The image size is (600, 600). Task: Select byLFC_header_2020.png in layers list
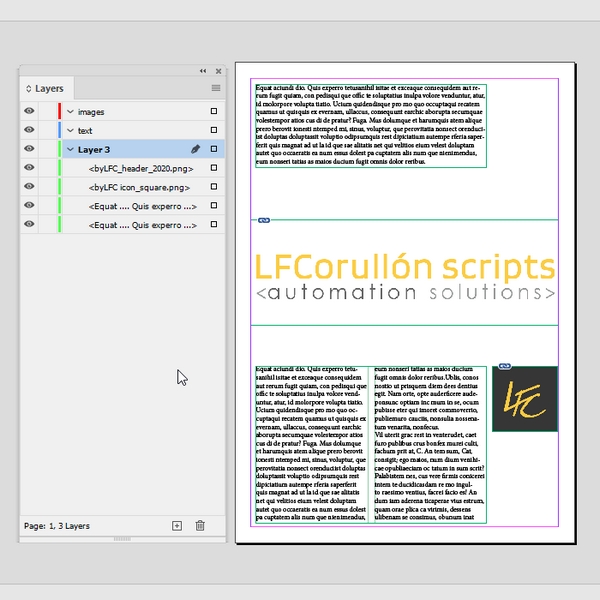[141, 169]
